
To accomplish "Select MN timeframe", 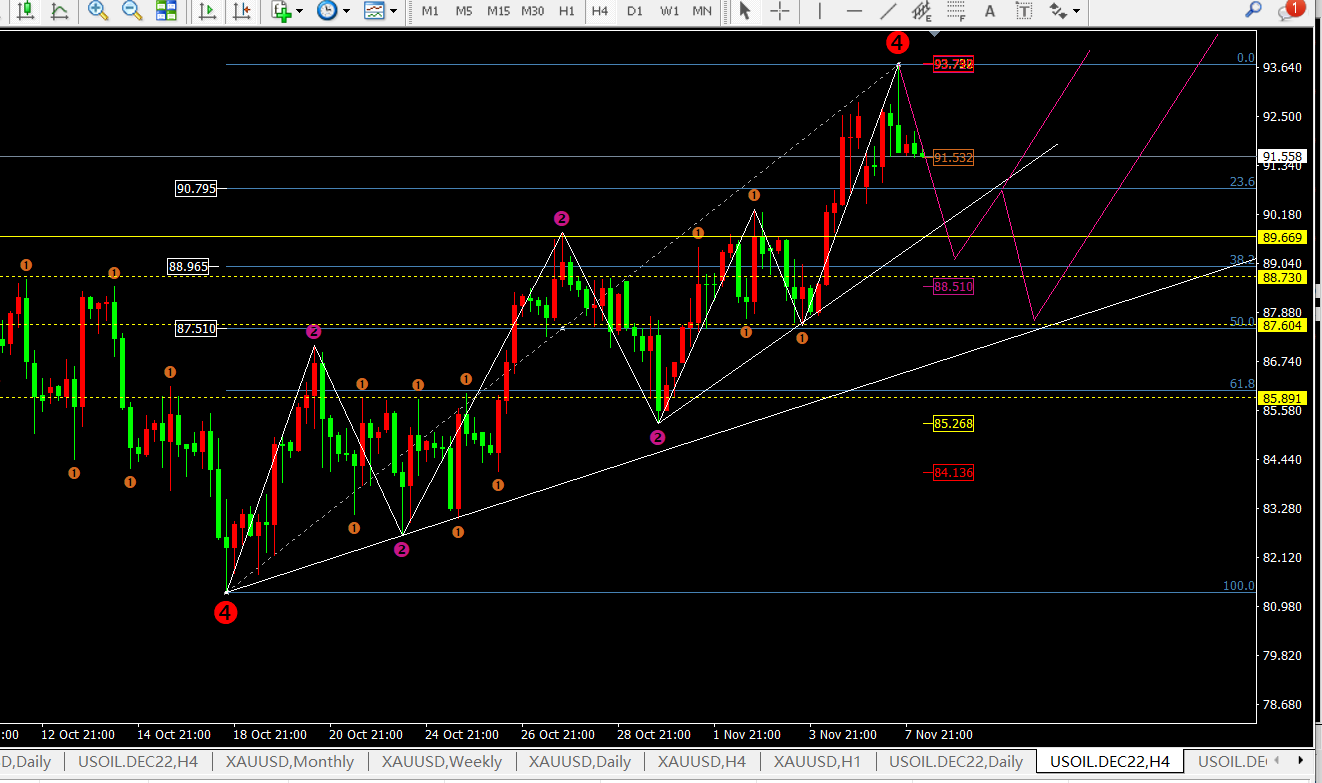I will (x=702, y=11).
